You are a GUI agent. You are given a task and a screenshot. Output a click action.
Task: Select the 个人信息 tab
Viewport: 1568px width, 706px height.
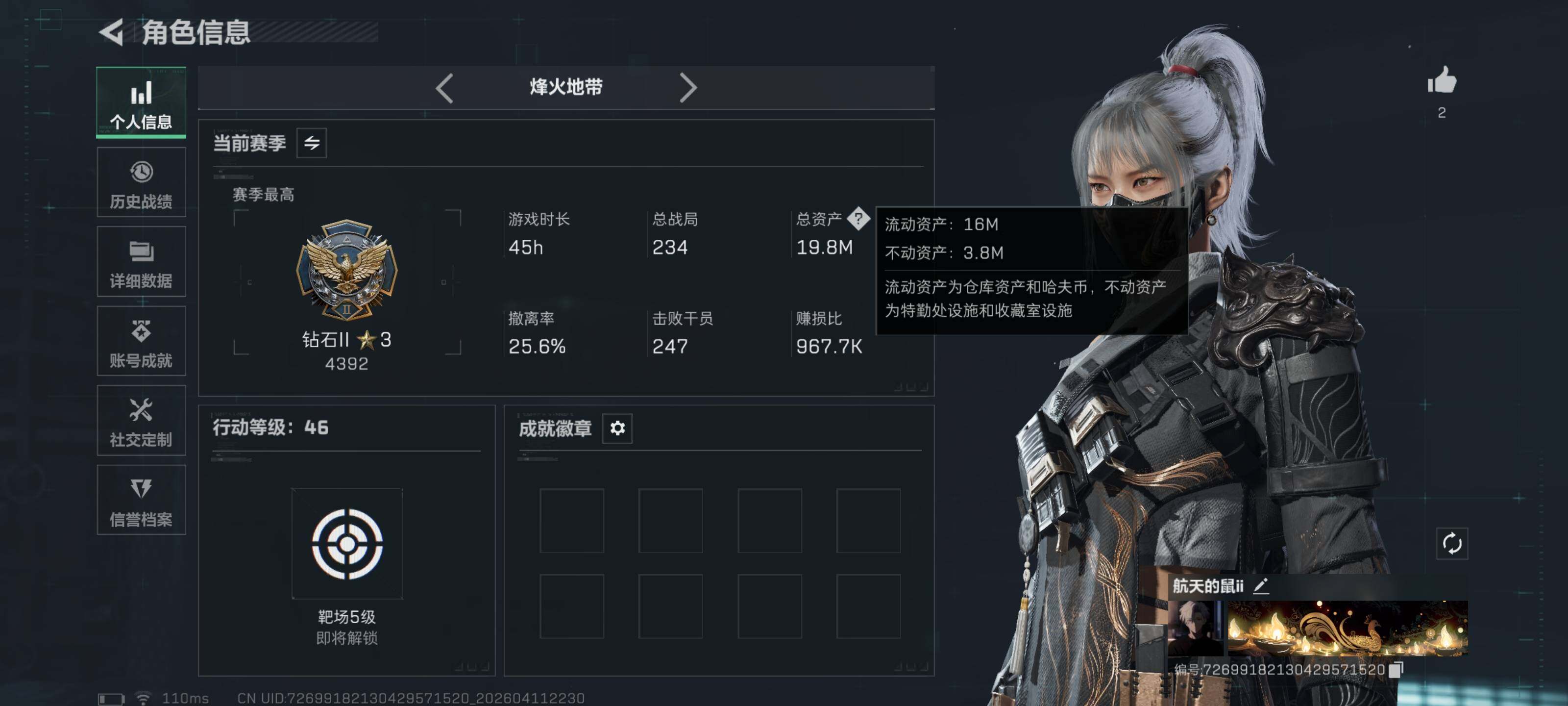coord(141,102)
